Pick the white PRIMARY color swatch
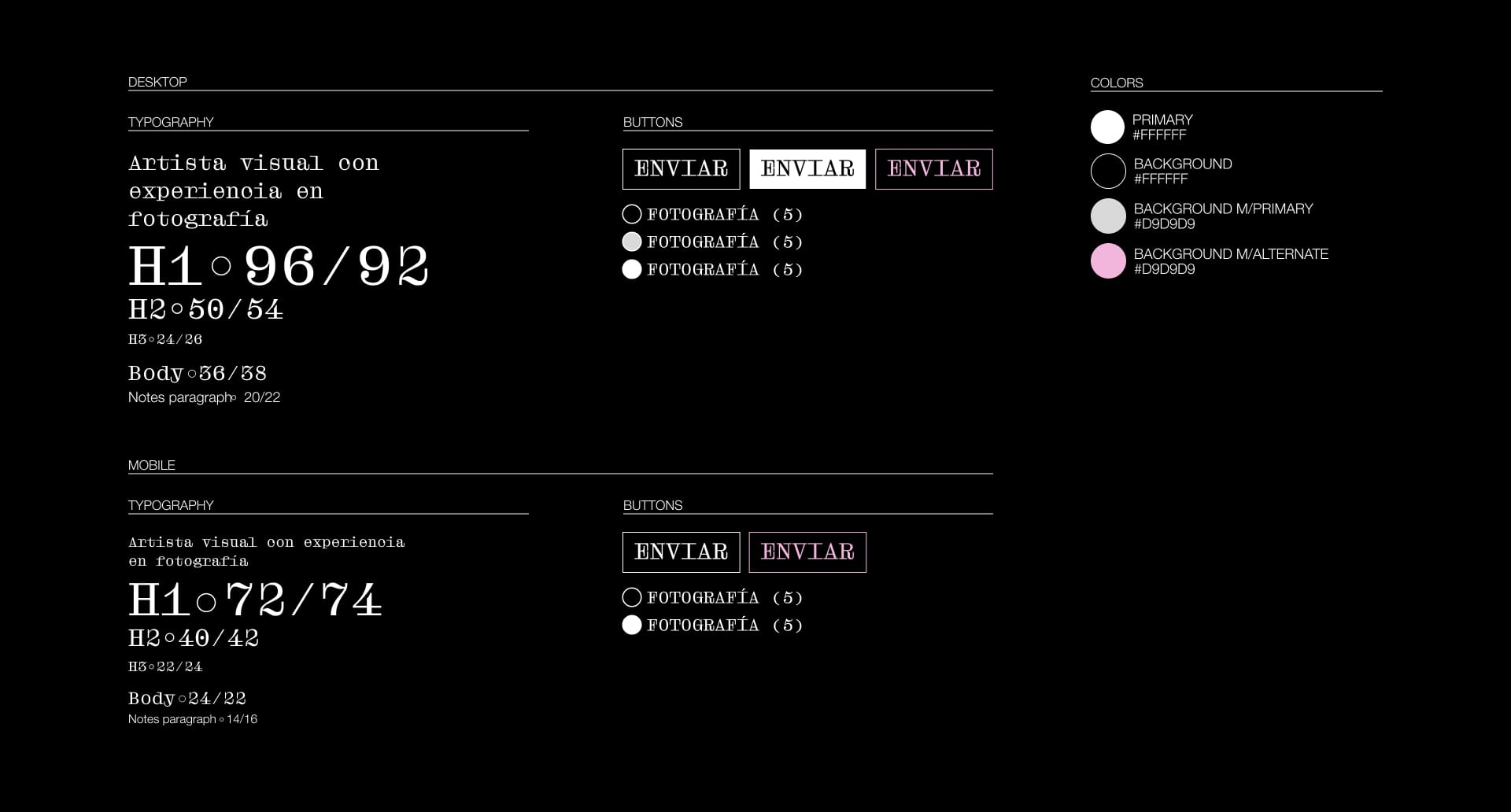 coord(1107,127)
